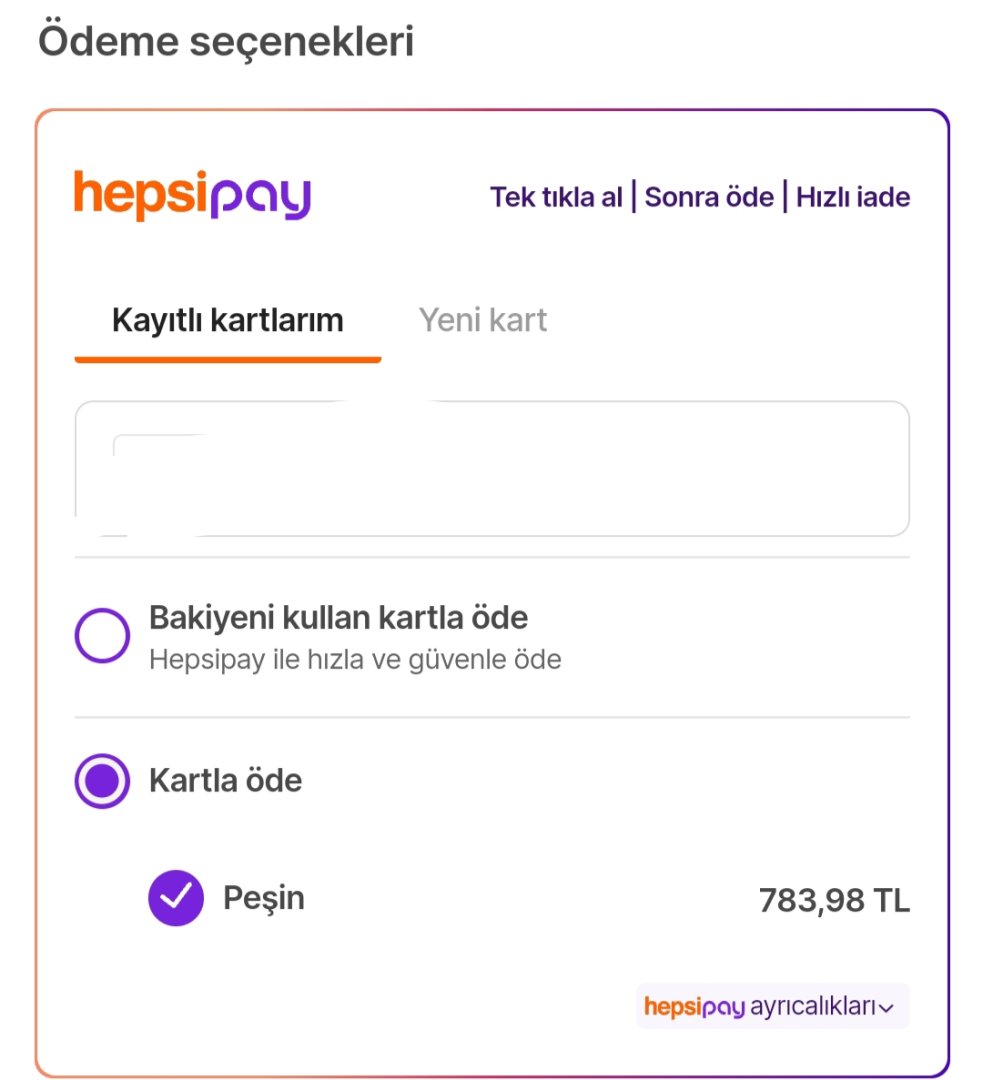Screen dimensions: 983x1080
Task: Click the chevron arrow next to ayrıcalıkları
Action: [x=886, y=1008]
